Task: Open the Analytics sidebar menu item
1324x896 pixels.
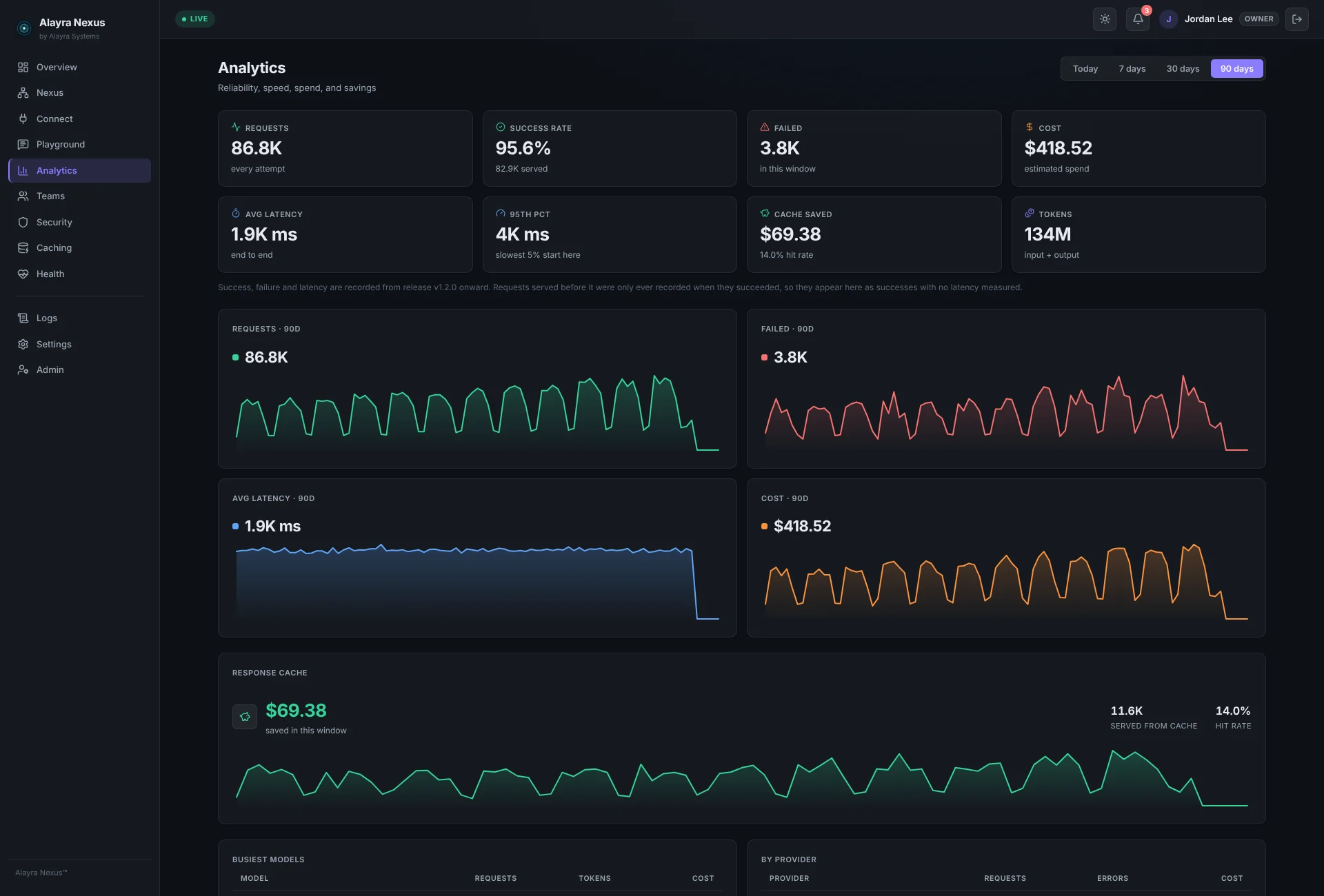Action: [x=80, y=171]
